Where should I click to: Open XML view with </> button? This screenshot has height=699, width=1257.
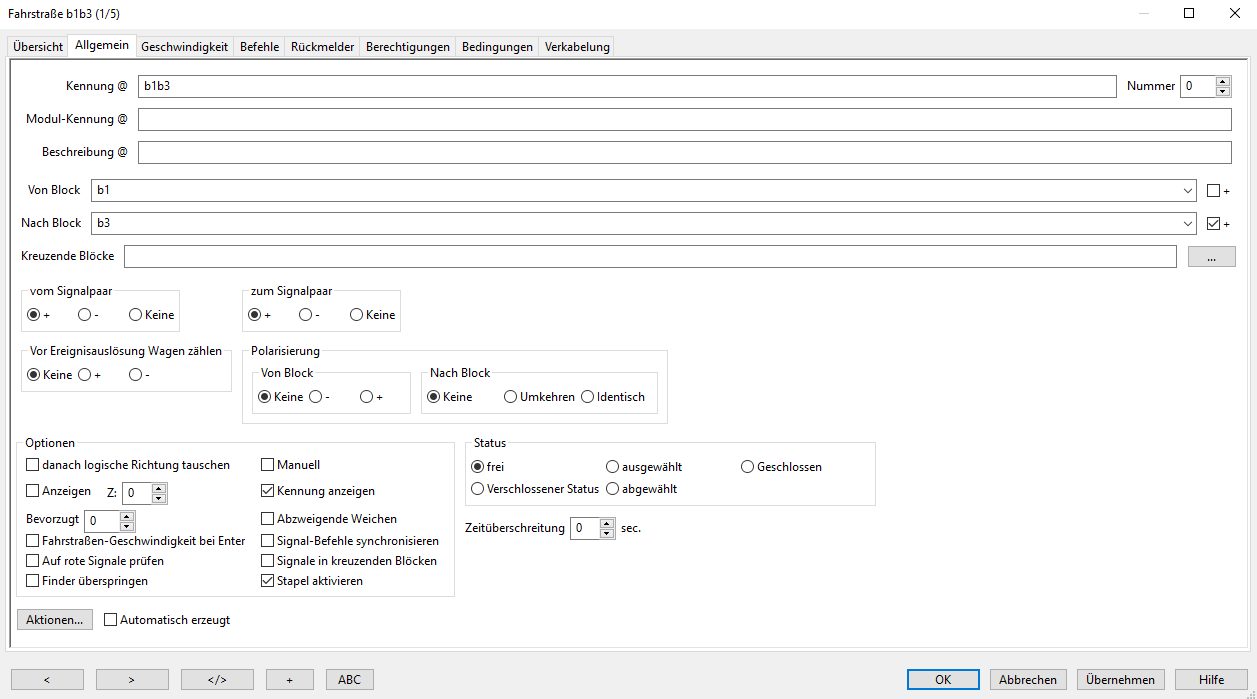pyautogui.click(x=217, y=679)
